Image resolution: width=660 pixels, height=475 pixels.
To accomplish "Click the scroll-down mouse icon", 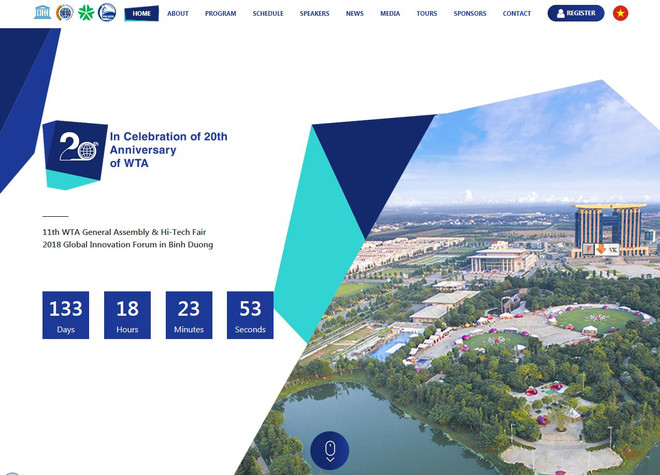I will (x=329, y=451).
